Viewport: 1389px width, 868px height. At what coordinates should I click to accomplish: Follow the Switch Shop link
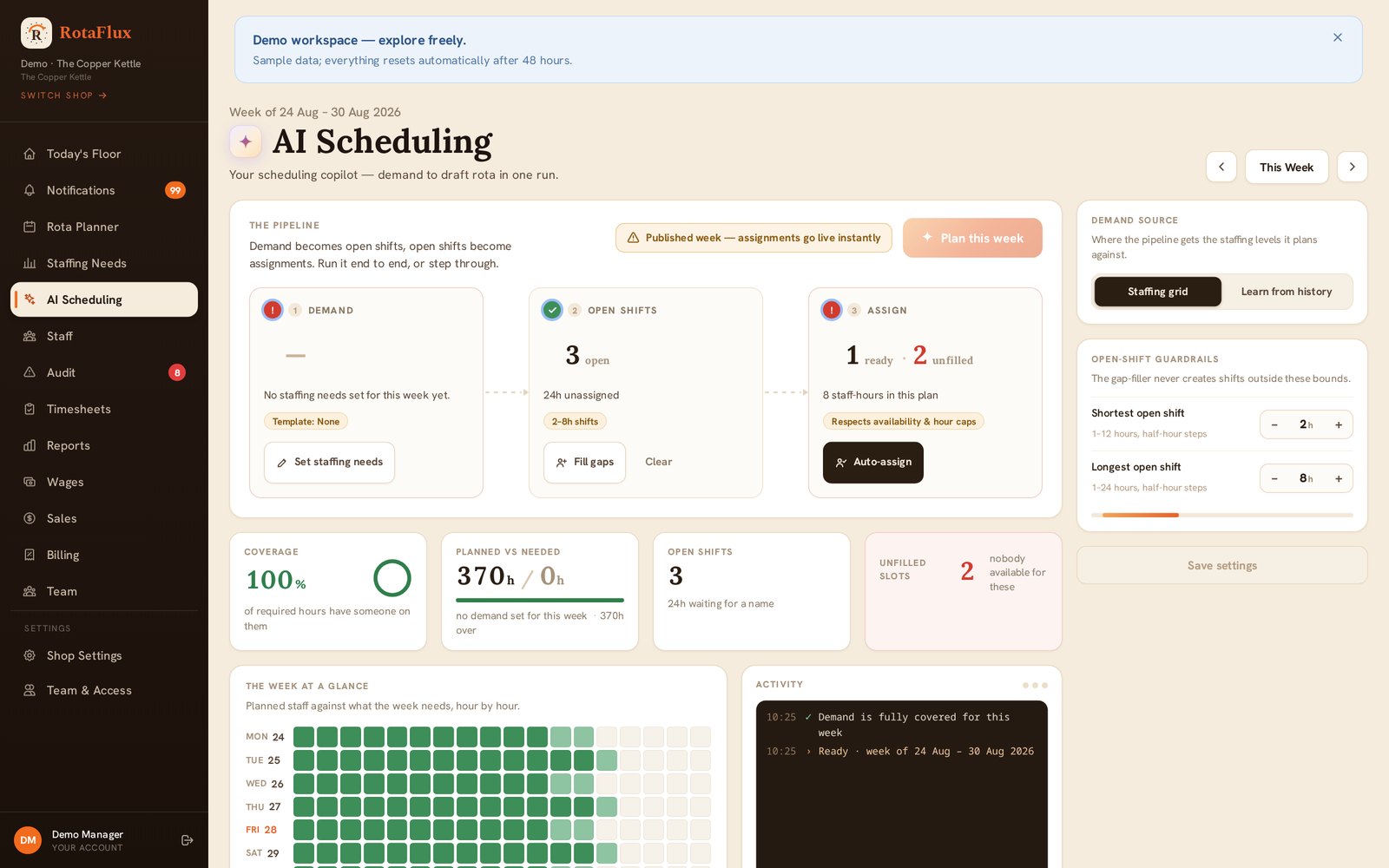(63, 95)
